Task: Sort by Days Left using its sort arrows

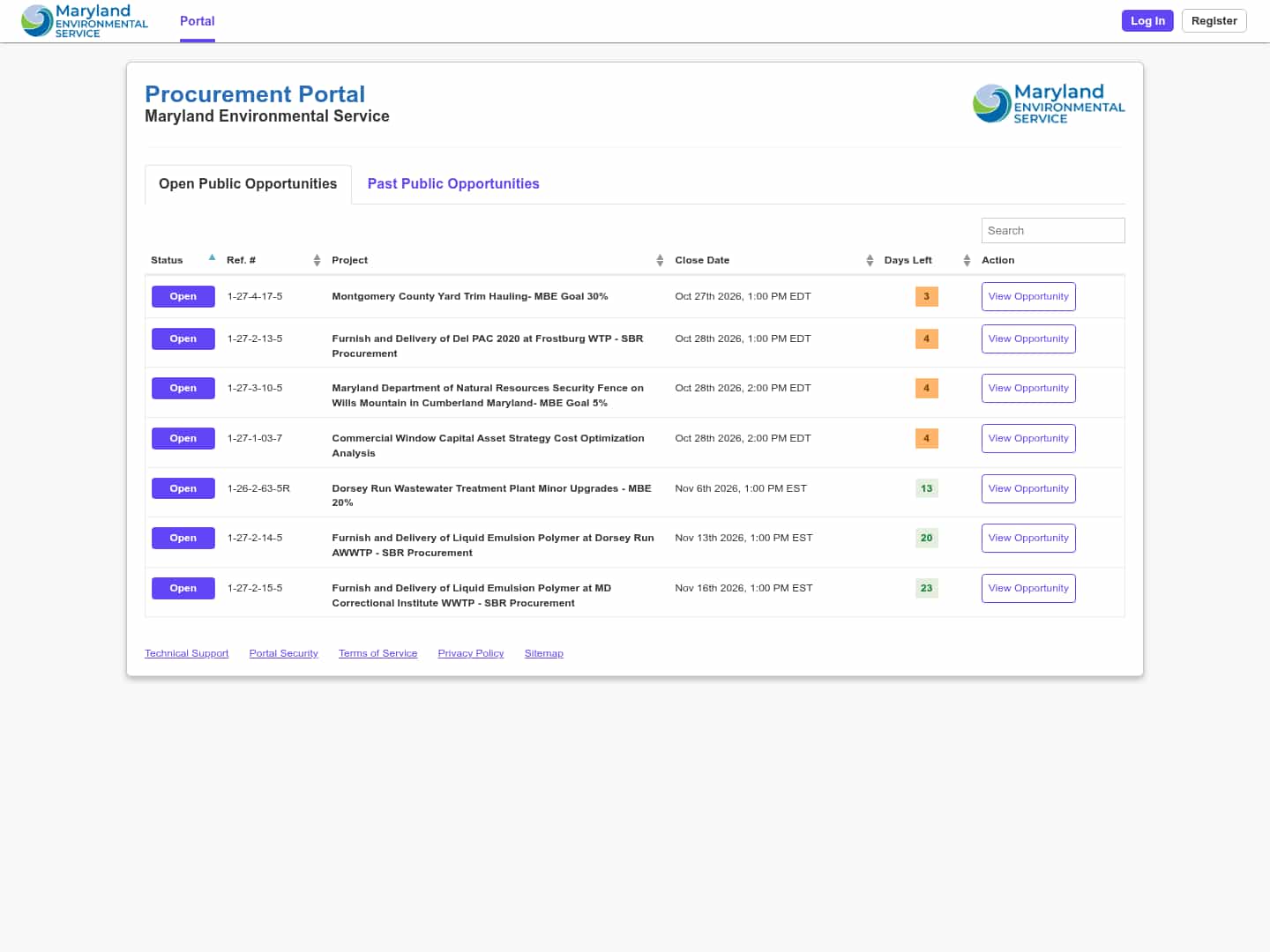Action: pos(967,260)
